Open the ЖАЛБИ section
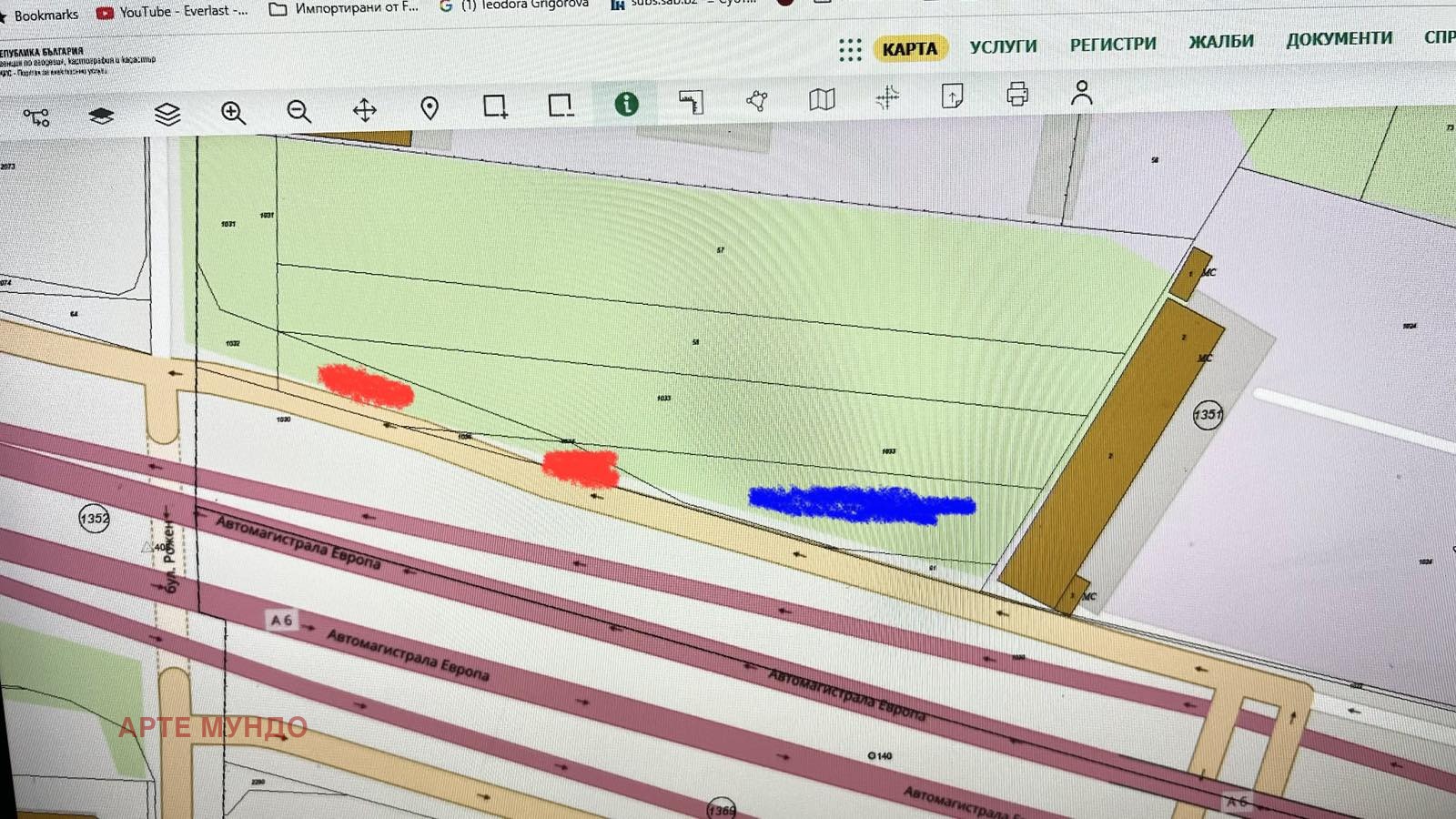1456x819 pixels. click(x=1220, y=41)
